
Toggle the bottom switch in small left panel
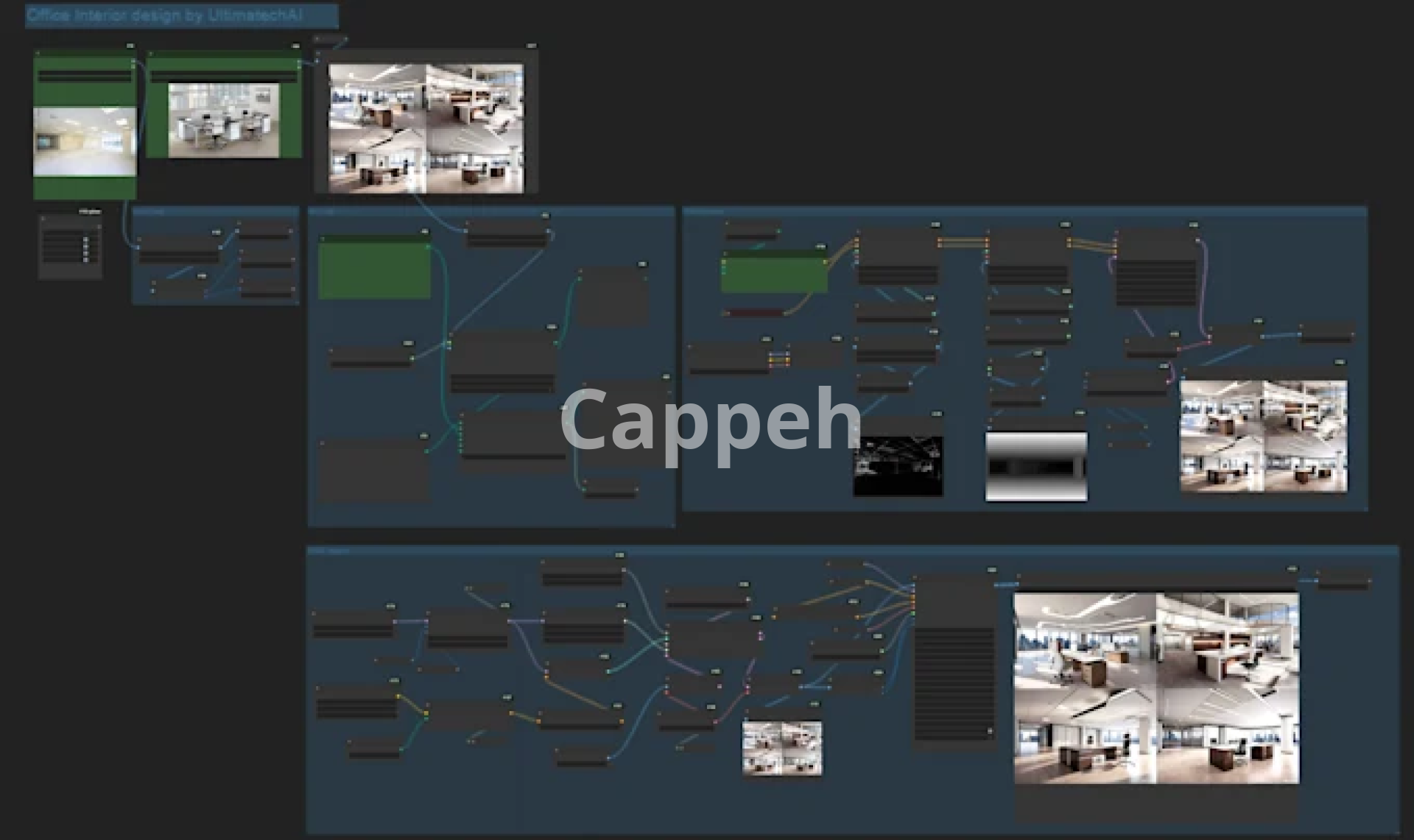point(85,259)
